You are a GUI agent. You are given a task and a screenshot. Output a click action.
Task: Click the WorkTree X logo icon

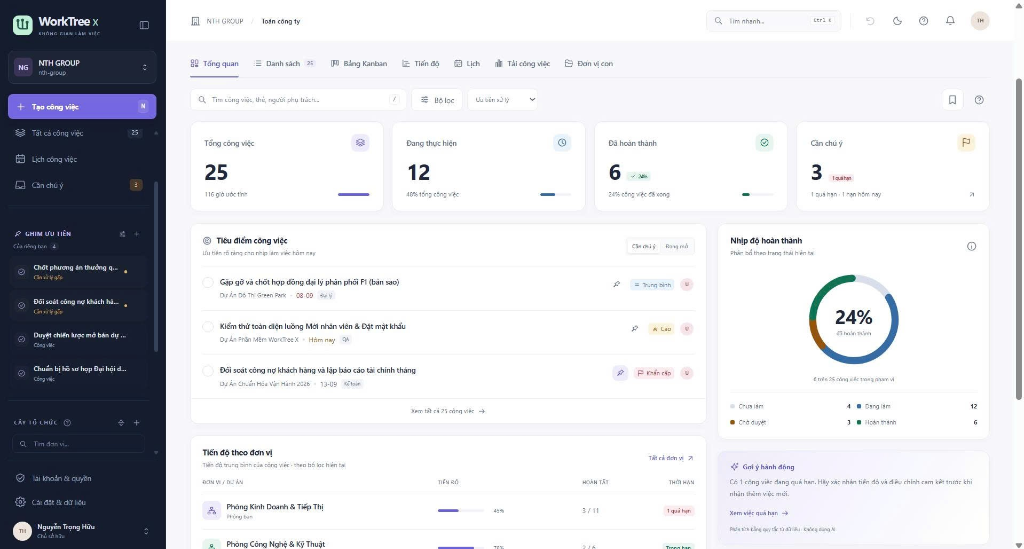coord(22,25)
